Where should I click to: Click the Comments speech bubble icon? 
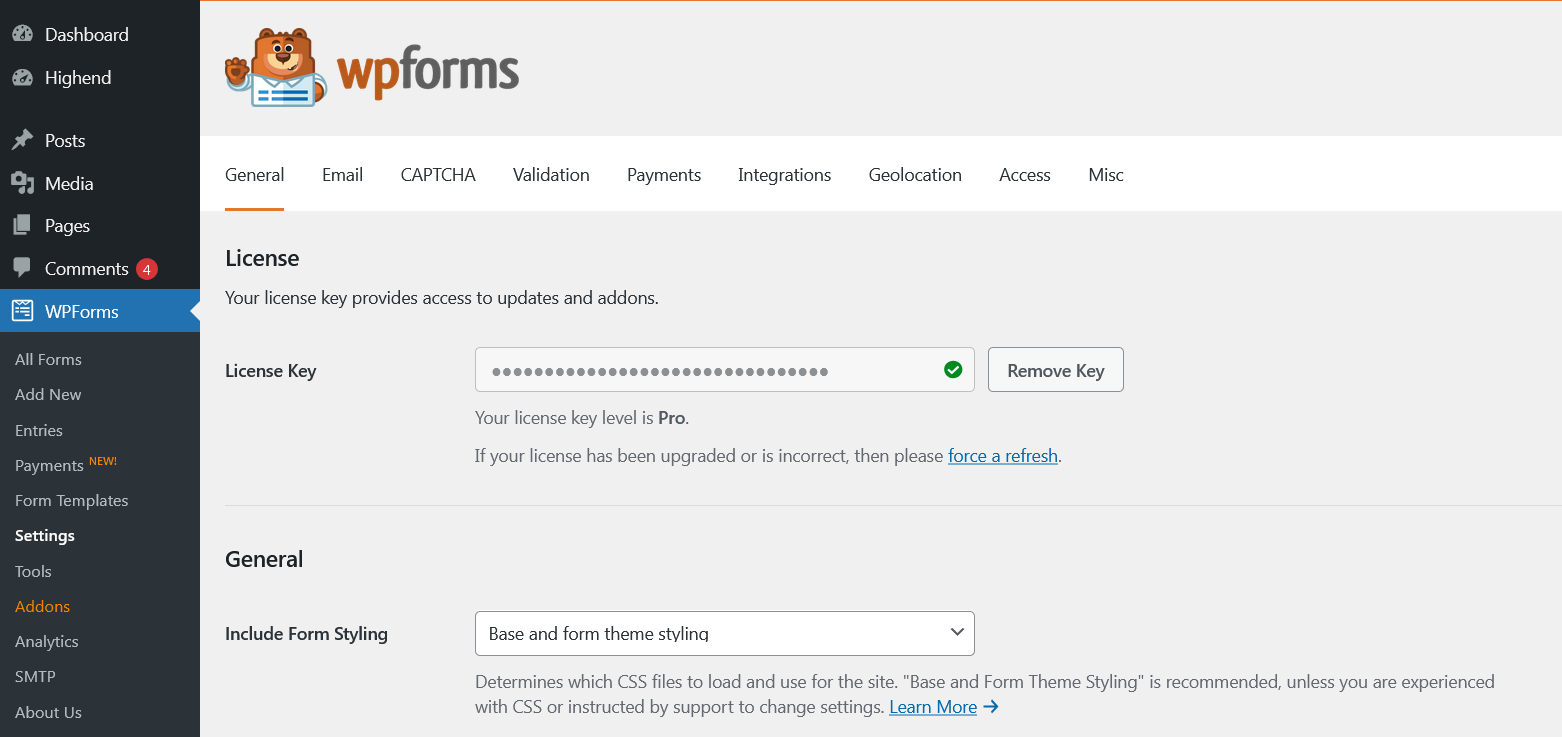pyautogui.click(x=22, y=268)
